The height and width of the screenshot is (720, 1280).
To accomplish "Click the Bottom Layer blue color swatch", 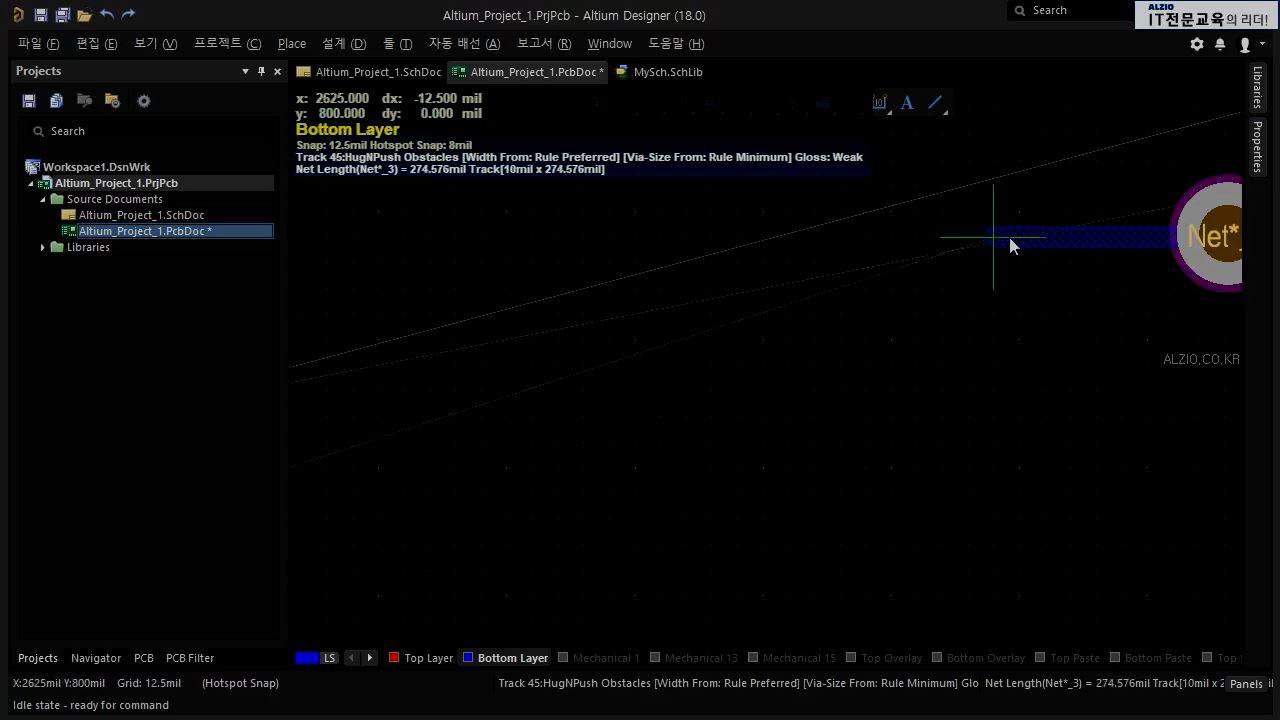I will (467, 657).
